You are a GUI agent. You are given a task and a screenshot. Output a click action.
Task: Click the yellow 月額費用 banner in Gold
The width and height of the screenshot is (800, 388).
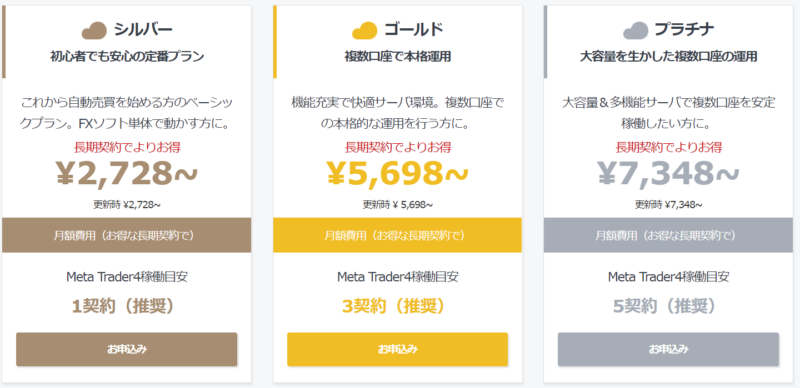pyautogui.click(x=397, y=235)
